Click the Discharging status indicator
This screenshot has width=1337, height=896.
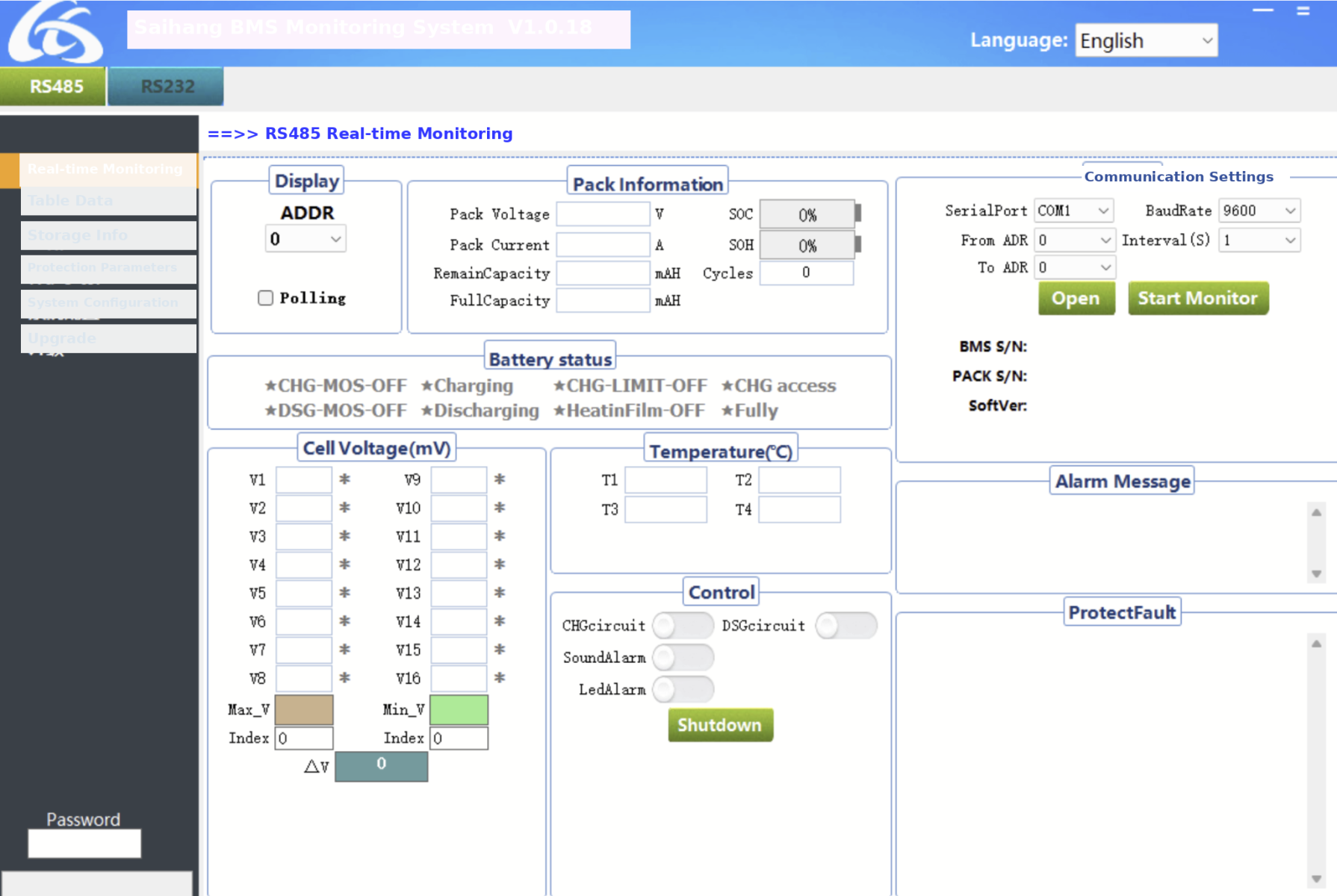[x=480, y=411]
